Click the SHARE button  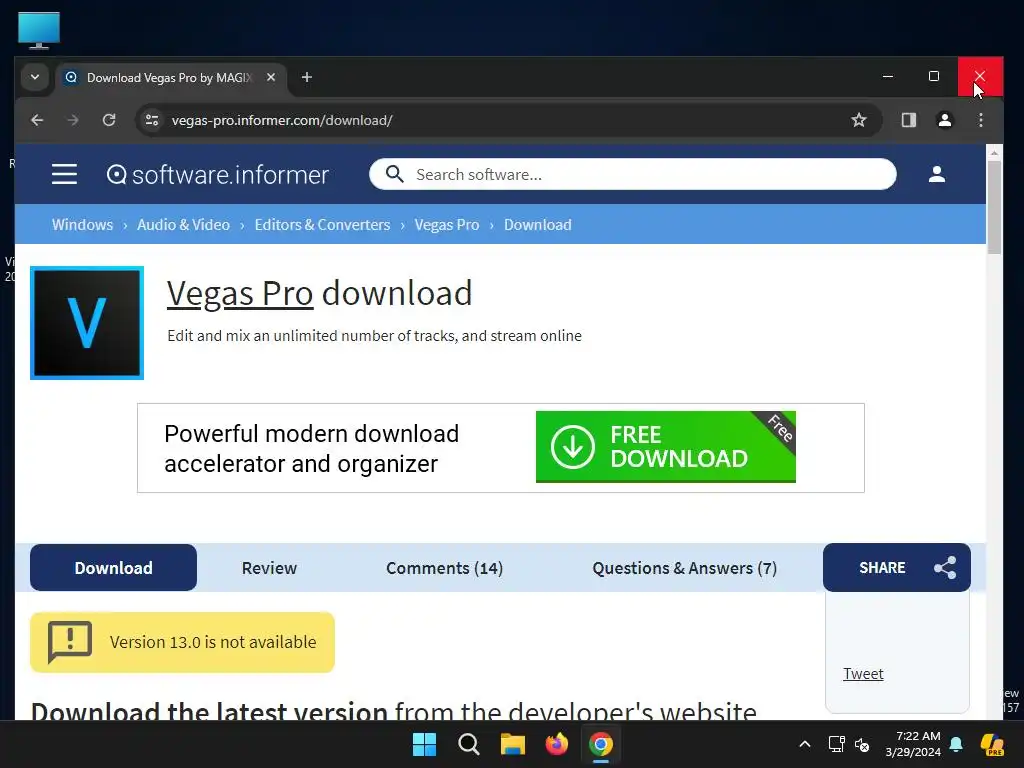tap(897, 568)
